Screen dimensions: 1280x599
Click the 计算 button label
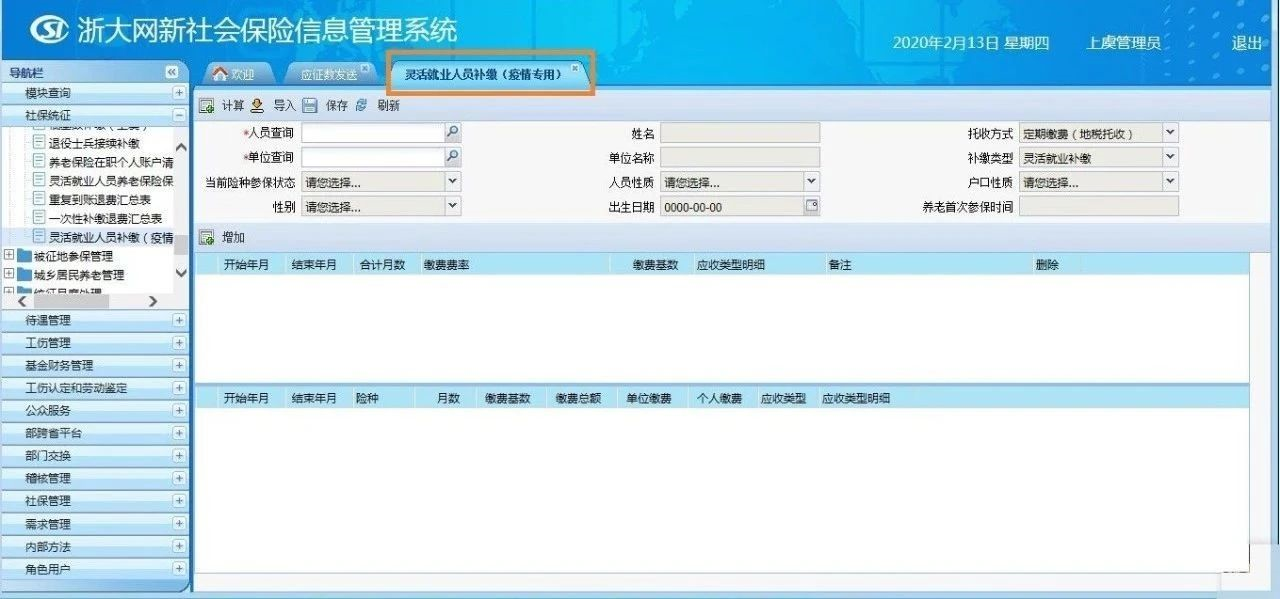(x=232, y=106)
